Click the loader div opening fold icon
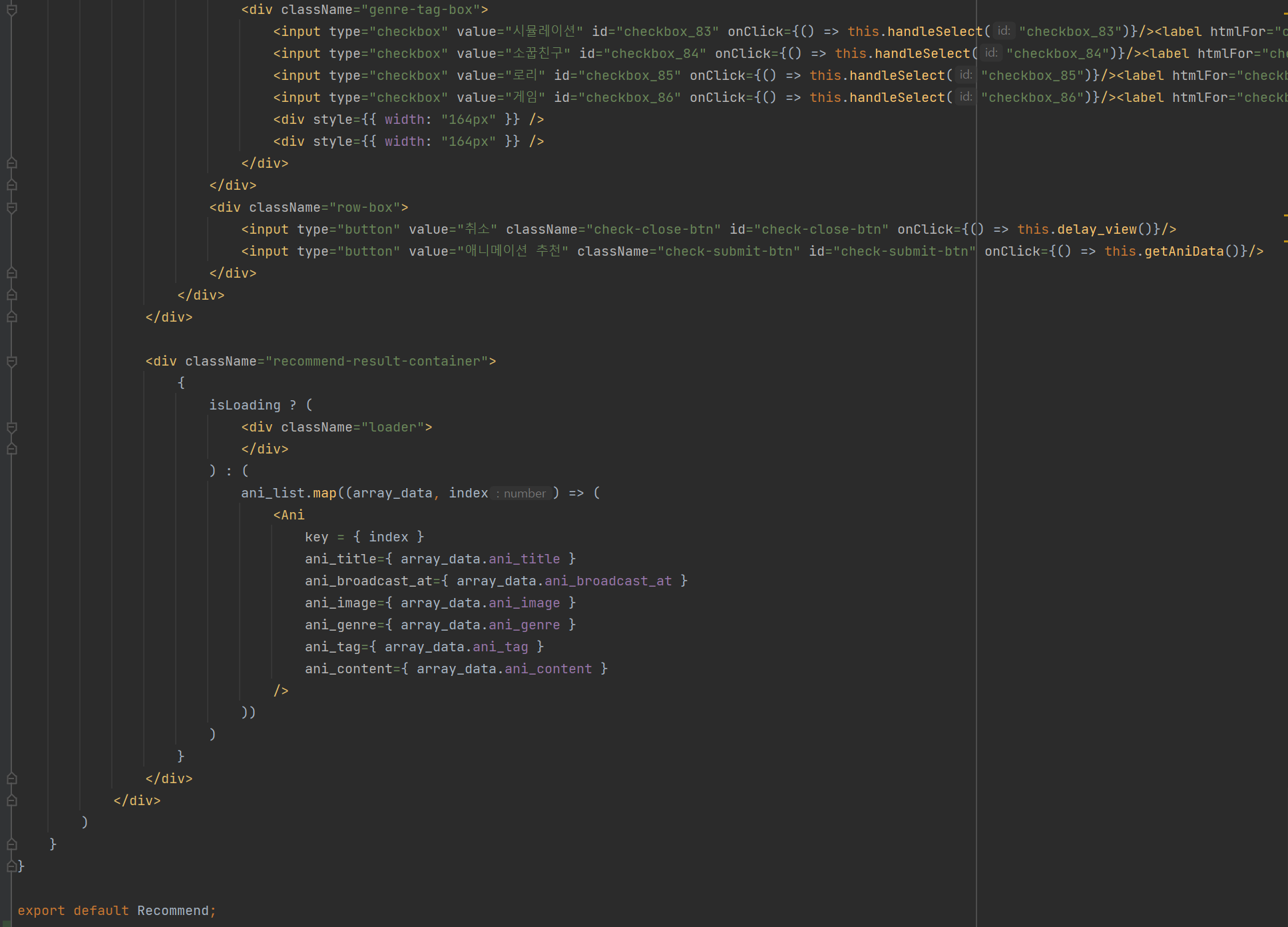 click(x=11, y=428)
